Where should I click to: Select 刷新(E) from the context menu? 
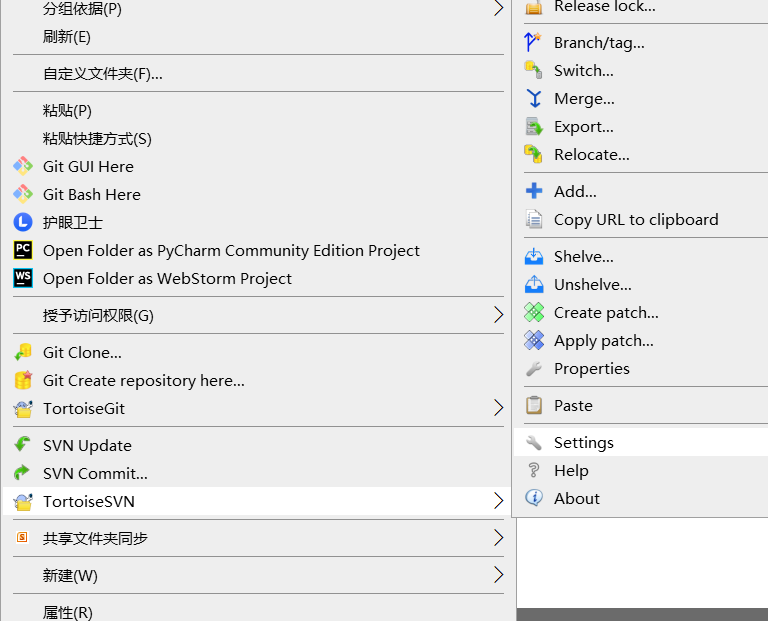(258, 37)
